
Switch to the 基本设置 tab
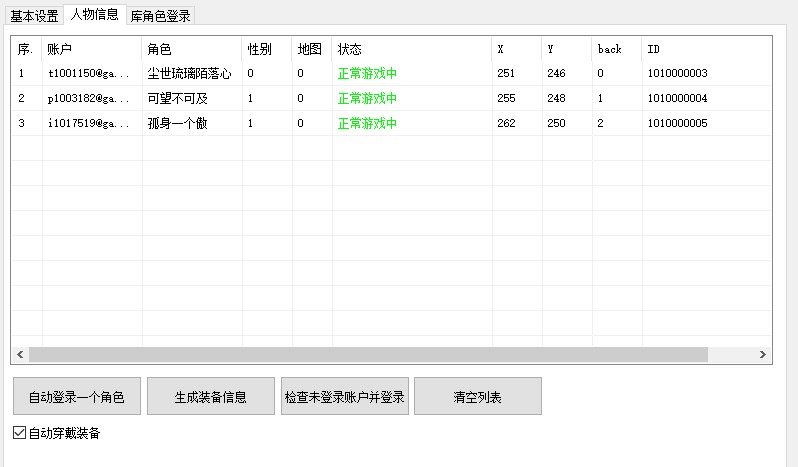click(x=34, y=16)
